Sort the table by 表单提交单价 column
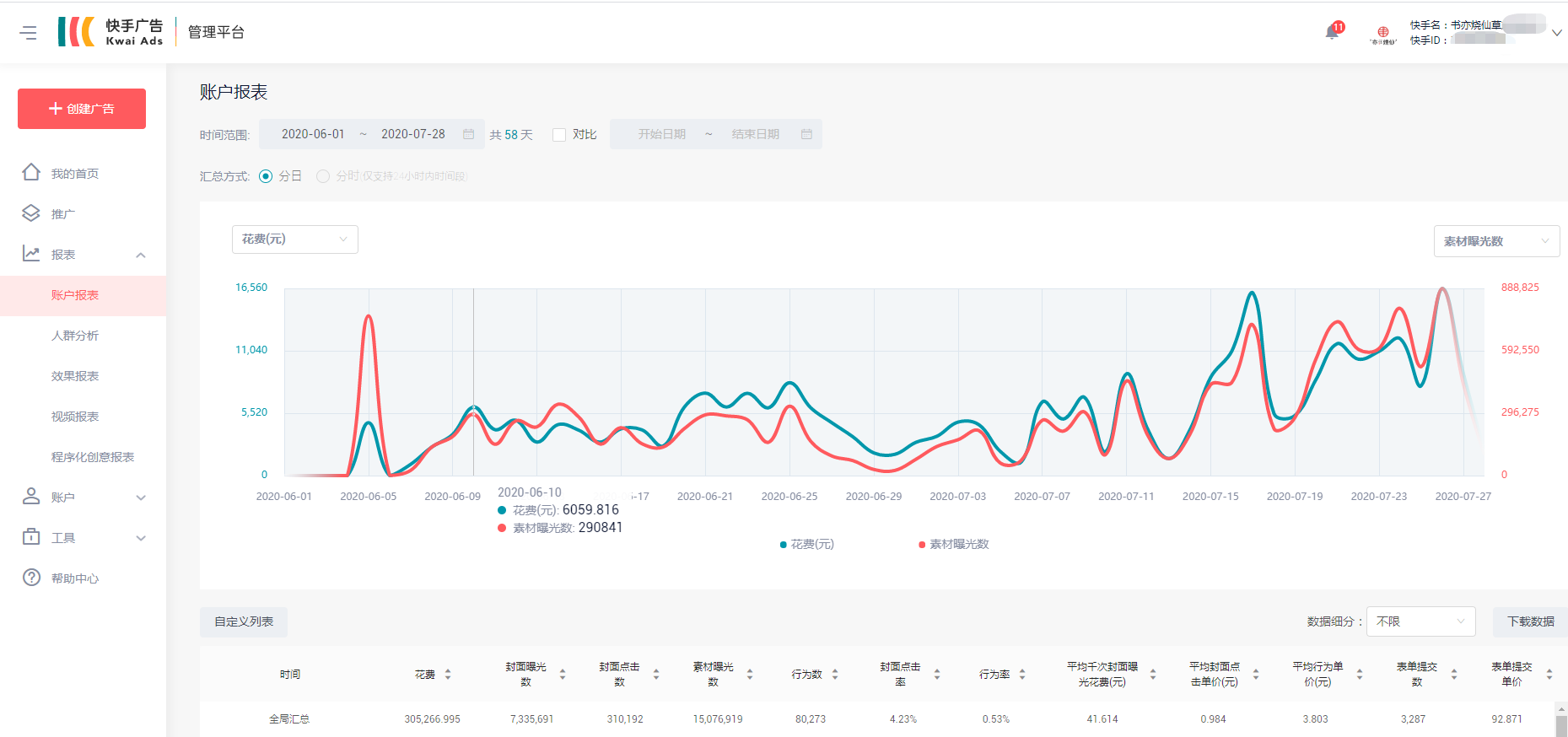The image size is (1568, 737). [1549, 675]
